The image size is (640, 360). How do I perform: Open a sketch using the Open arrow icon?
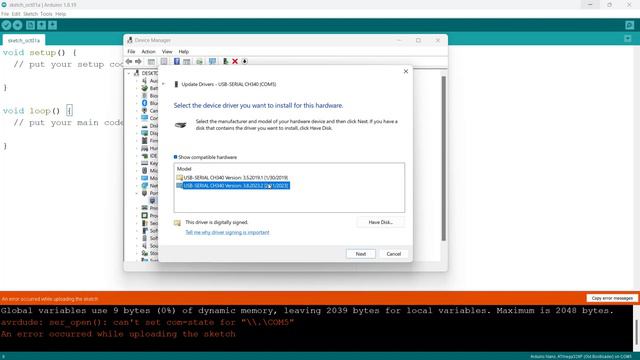[41, 25]
